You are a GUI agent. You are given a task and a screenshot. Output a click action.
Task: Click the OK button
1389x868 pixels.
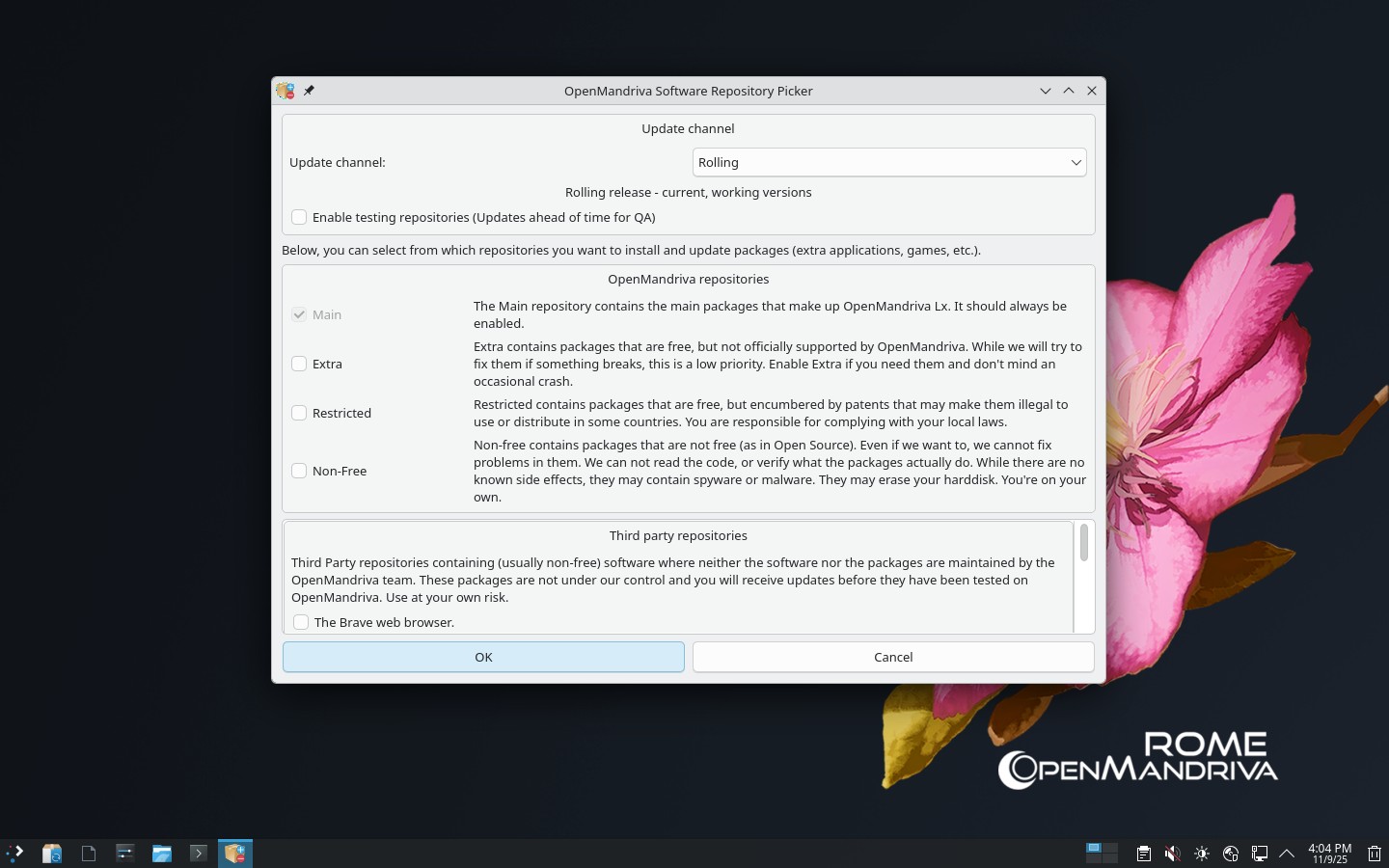[x=483, y=657]
